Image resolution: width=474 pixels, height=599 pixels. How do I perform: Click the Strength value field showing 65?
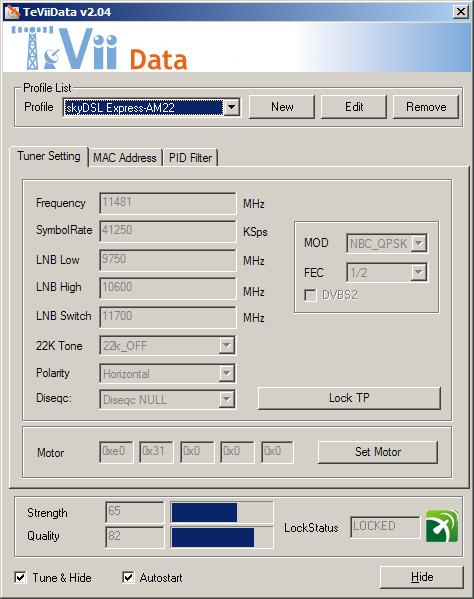click(x=134, y=512)
